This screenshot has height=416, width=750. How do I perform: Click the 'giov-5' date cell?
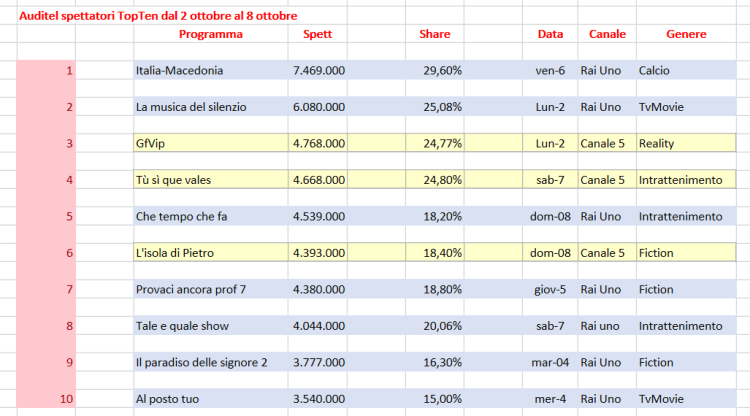549,289
